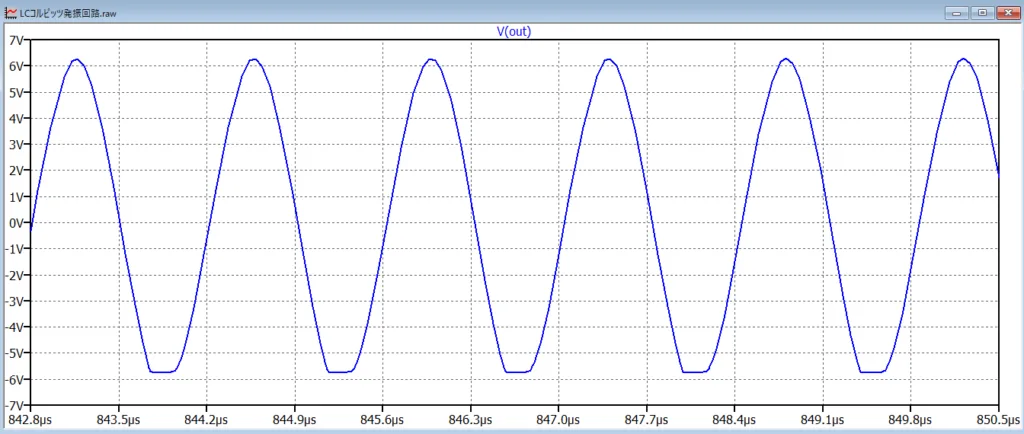Click the -4V vertical axis label
Image resolution: width=1024 pixels, height=434 pixels.
coord(15,327)
